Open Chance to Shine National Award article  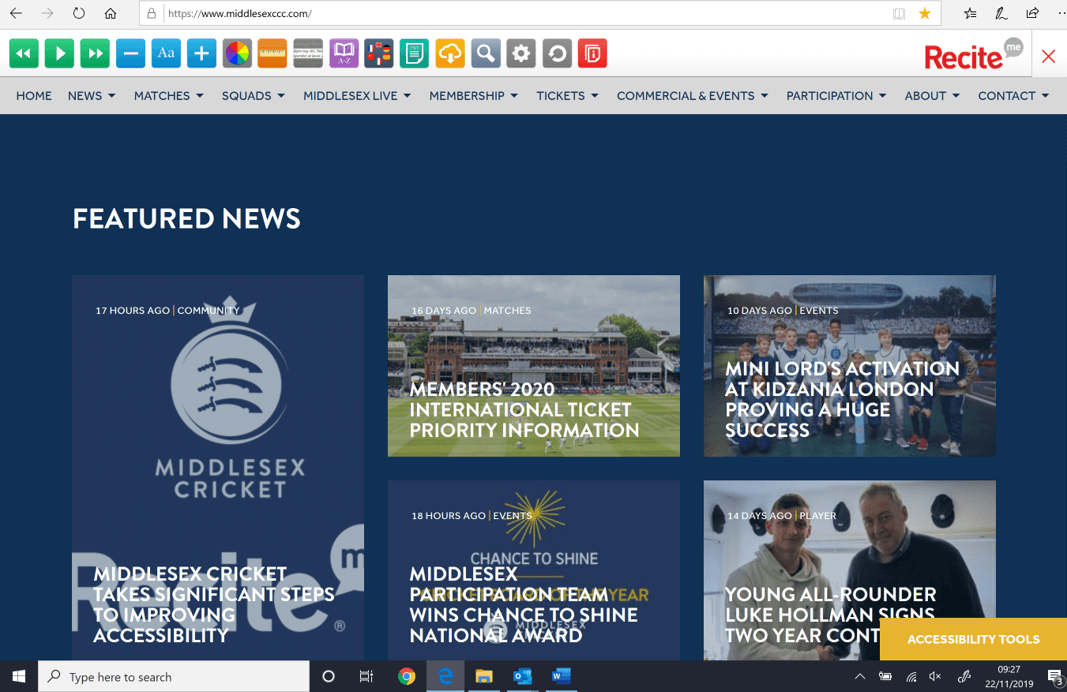coord(534,570)
